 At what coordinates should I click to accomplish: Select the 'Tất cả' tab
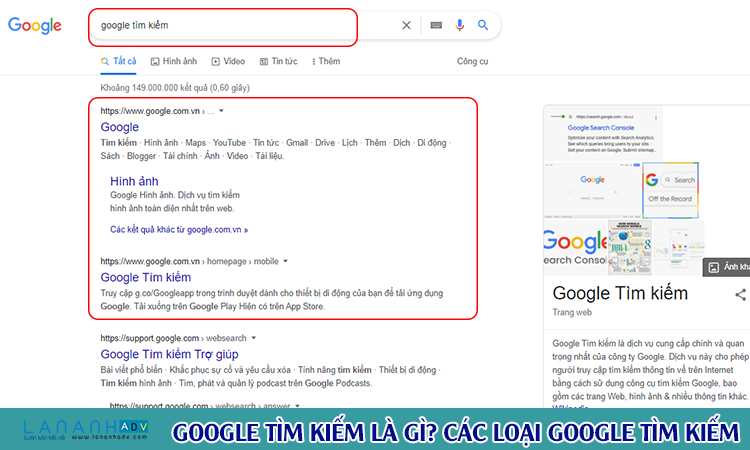pyautogui.click(x=118, y=61)
